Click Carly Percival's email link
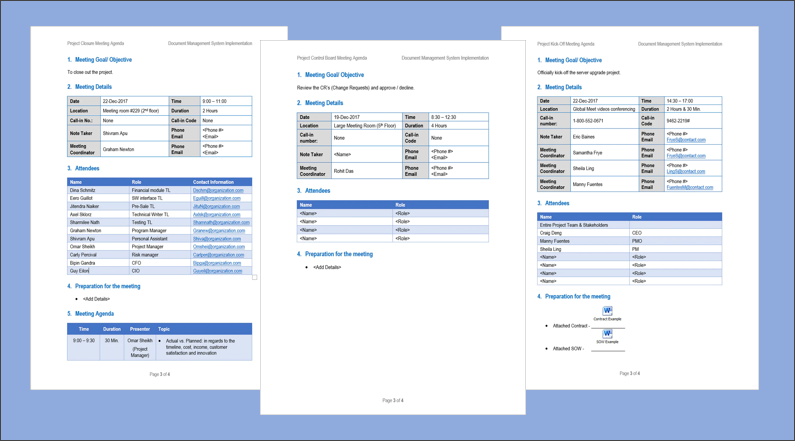The height and width of the screenshot is (441, 795). tap(217, 254)
